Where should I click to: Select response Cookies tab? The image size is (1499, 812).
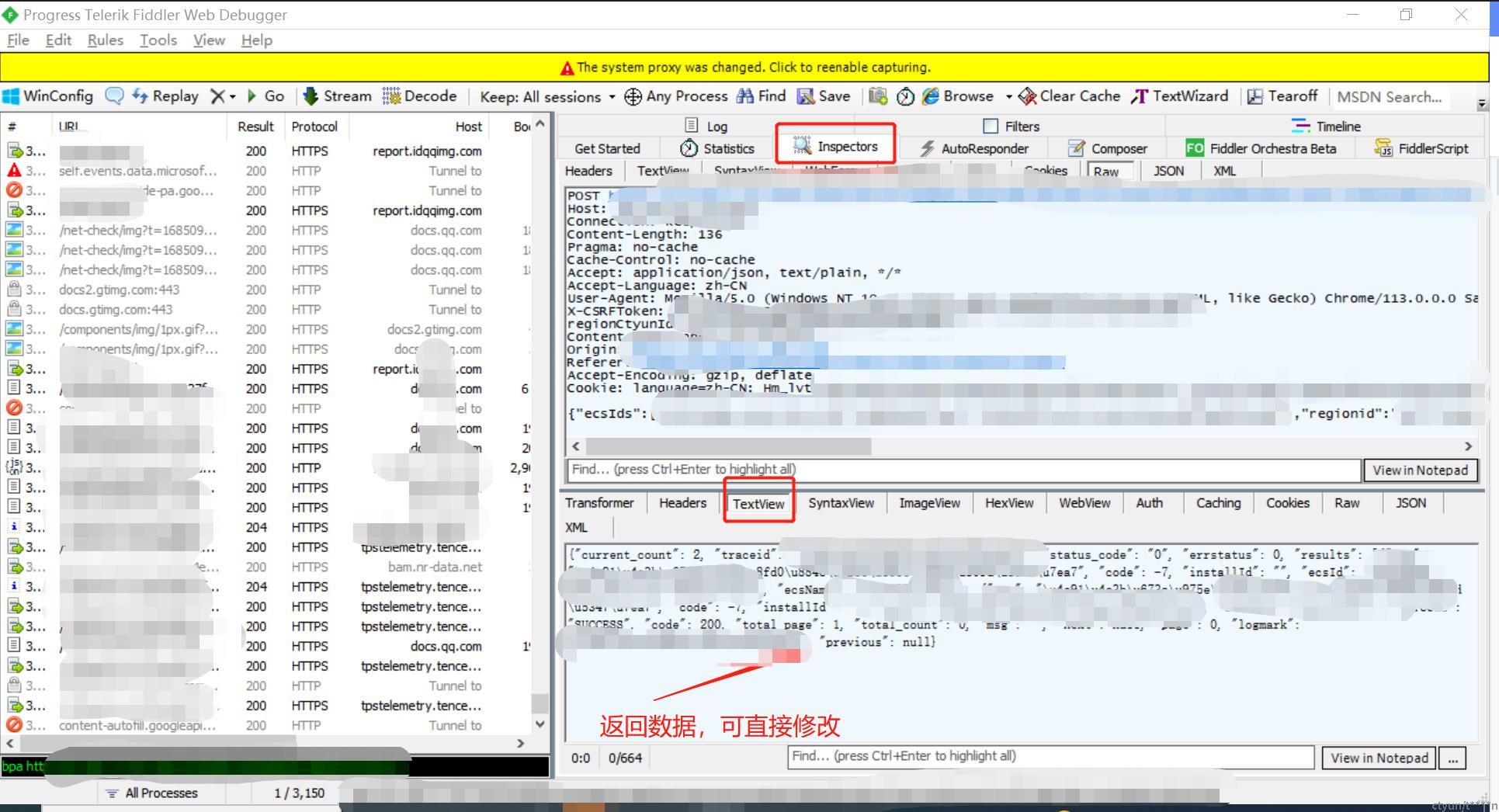pyautogui.click(x=1288, y=503)
